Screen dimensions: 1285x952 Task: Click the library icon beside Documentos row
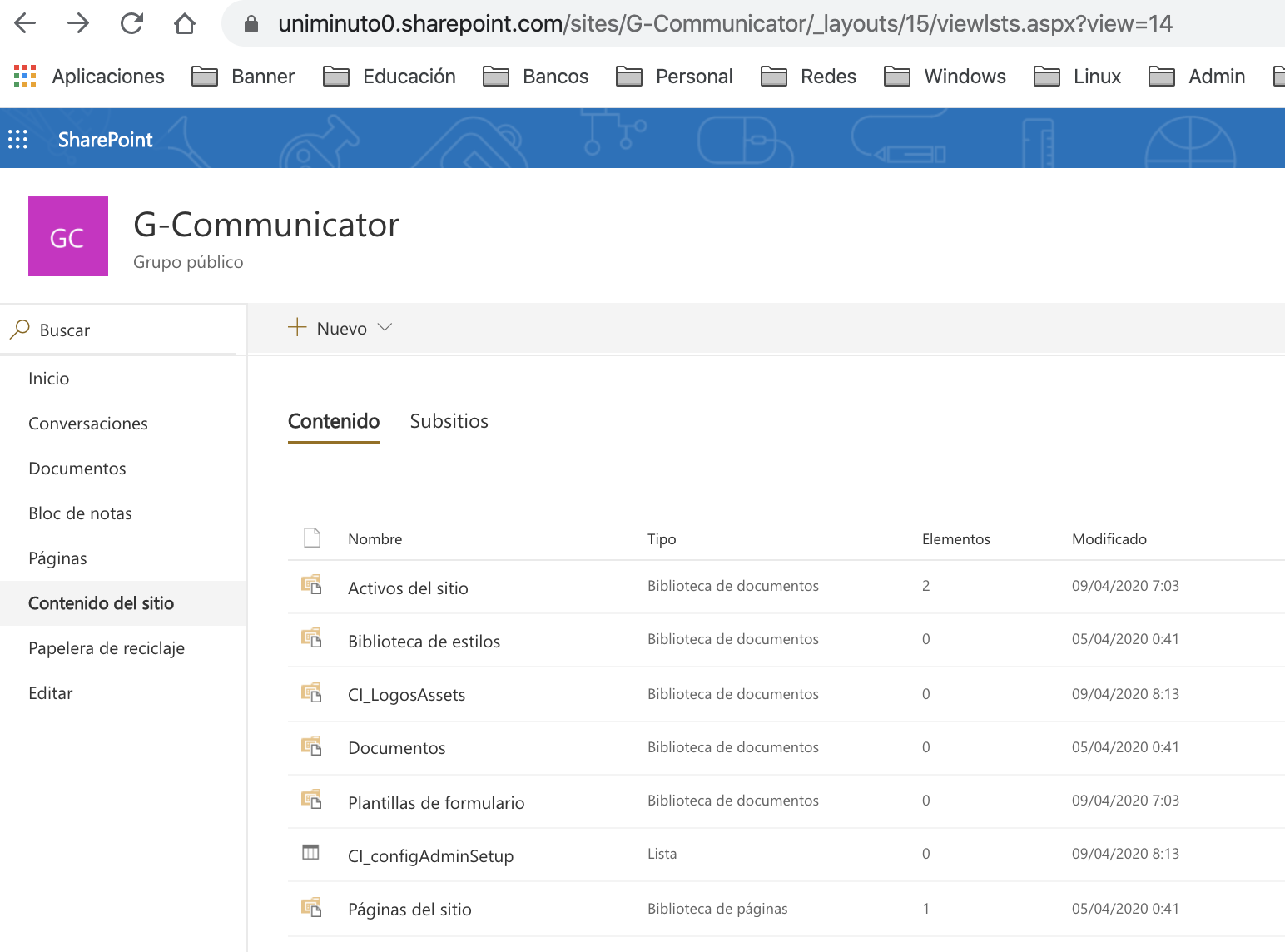(311, 746)
